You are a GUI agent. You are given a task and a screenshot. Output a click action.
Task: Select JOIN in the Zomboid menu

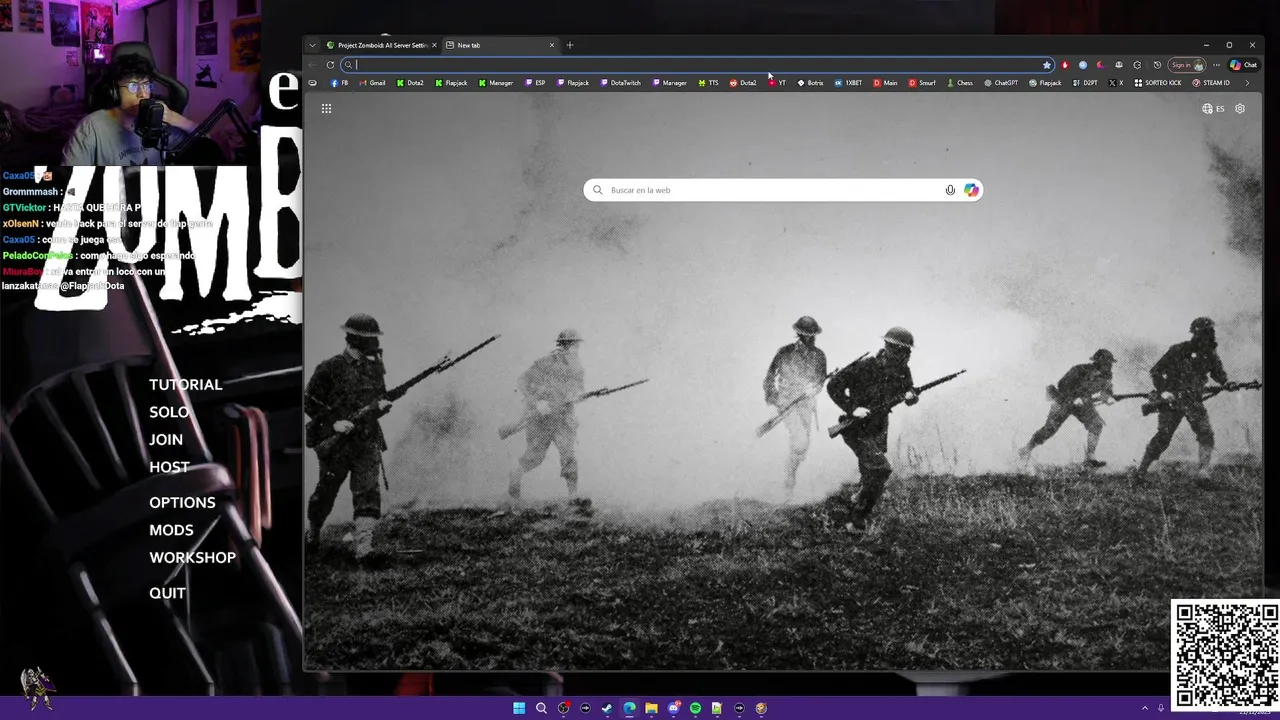[x=166, y=440]
